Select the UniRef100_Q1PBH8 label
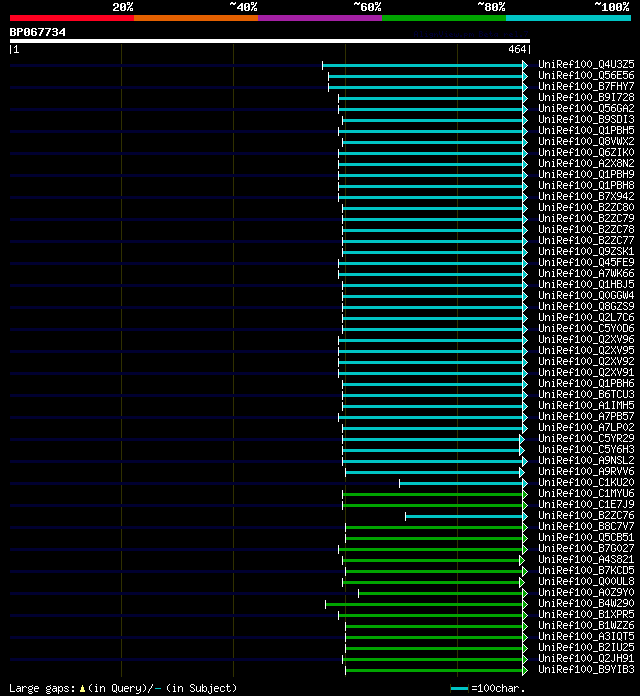 pos(586,186)
